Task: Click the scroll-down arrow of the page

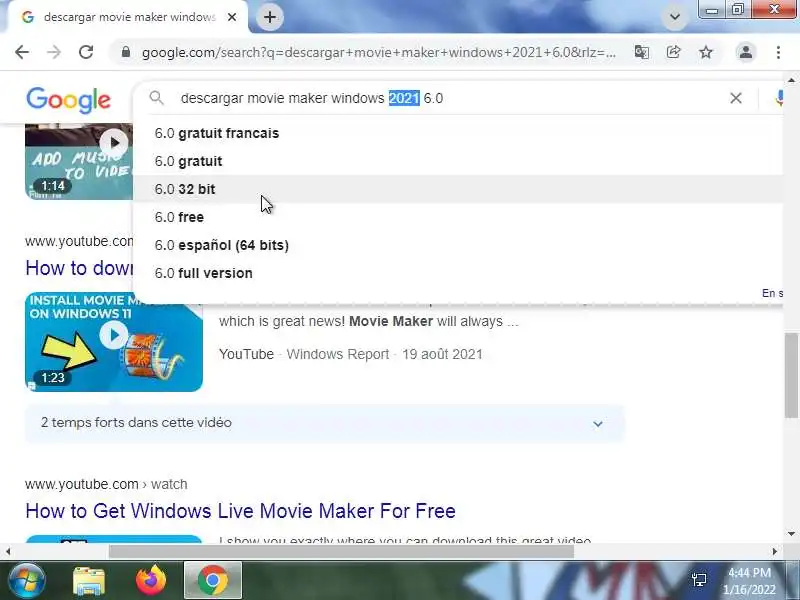Action: [x=791, y=534]
